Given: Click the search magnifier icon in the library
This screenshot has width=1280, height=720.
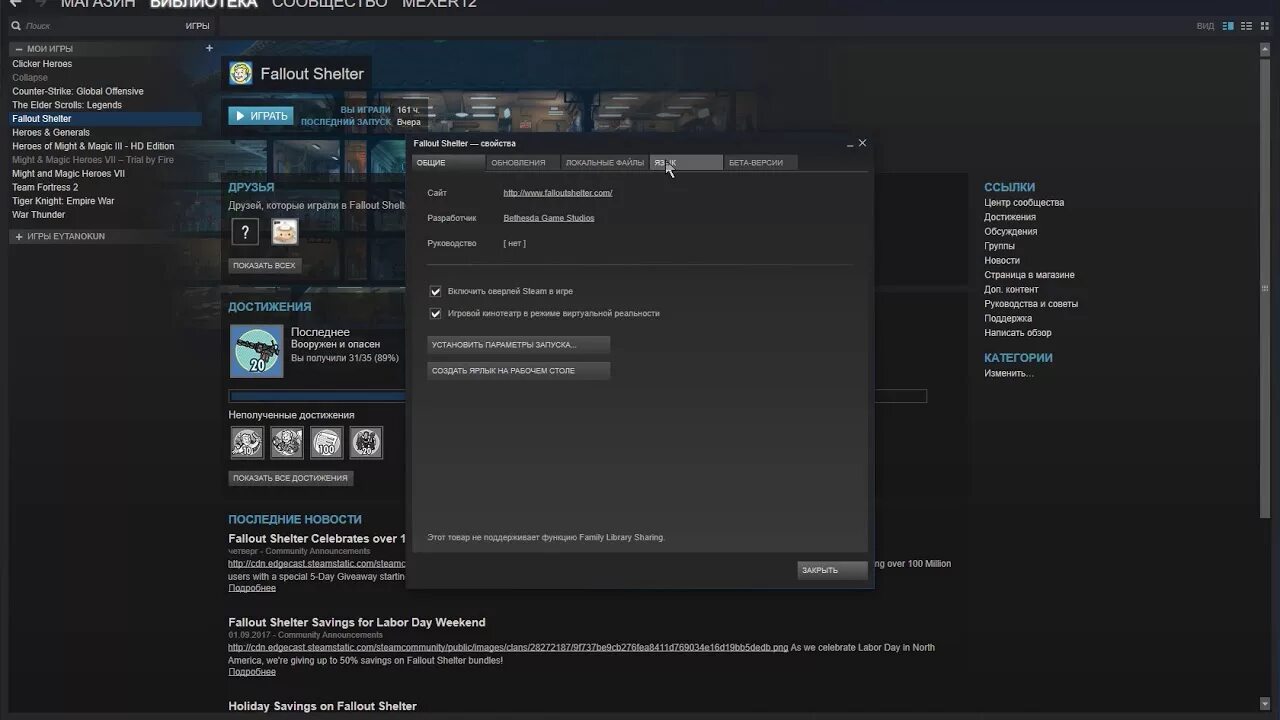Looking at the screenshot, I should click(16, 26).
